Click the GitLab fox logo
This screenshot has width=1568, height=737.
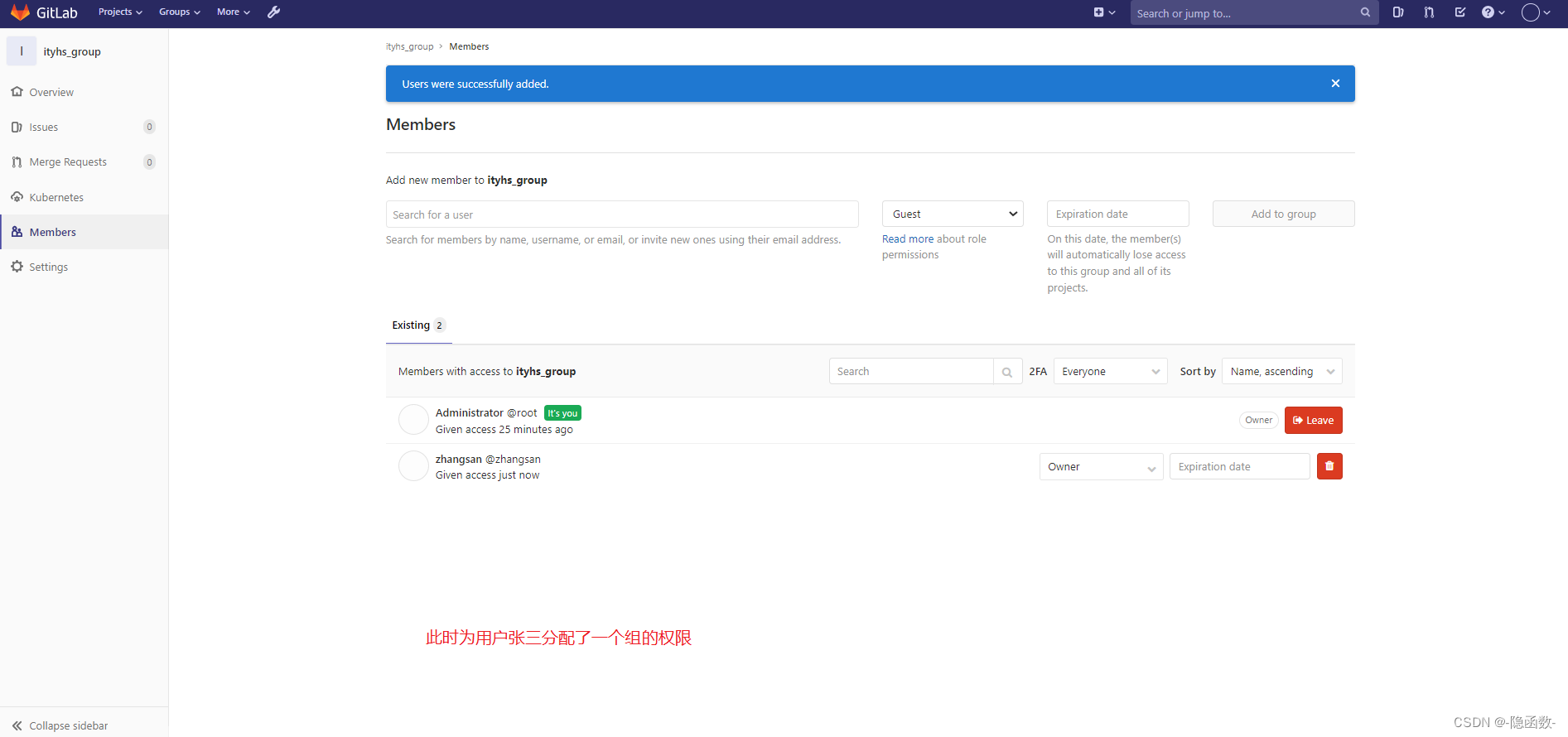(x=20, y=12)
